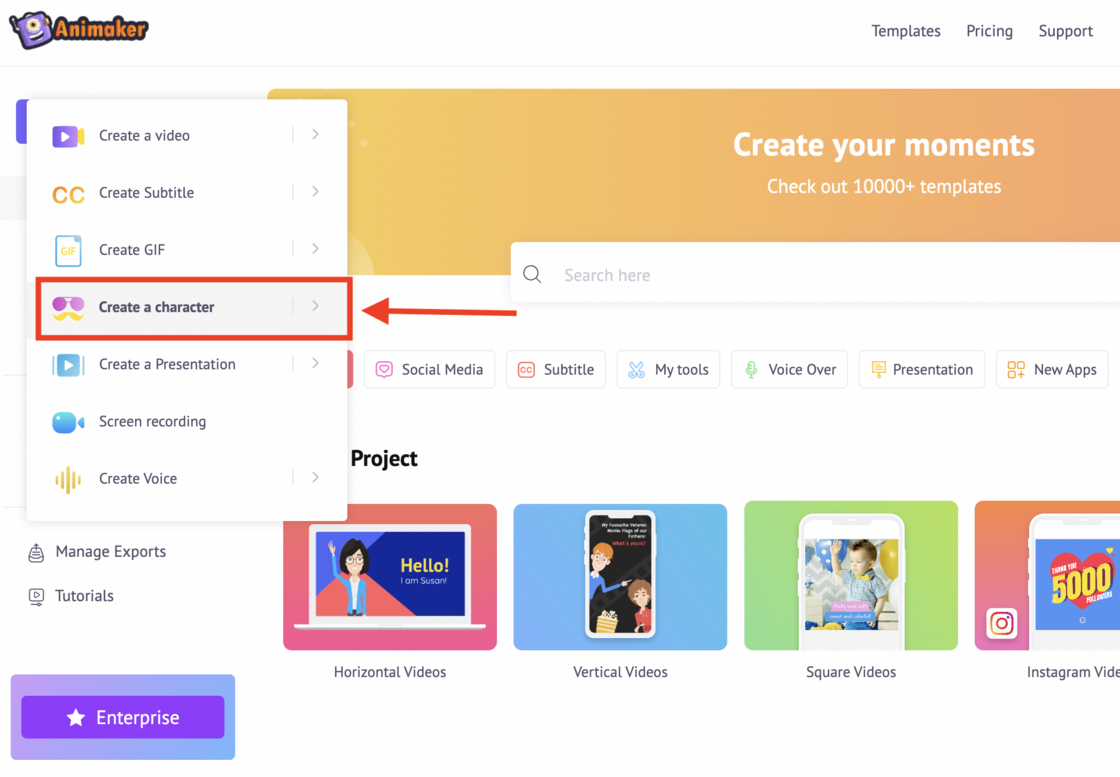Click the Voice Over microphone icon
1120x777 pixels.
coord(751,369)
